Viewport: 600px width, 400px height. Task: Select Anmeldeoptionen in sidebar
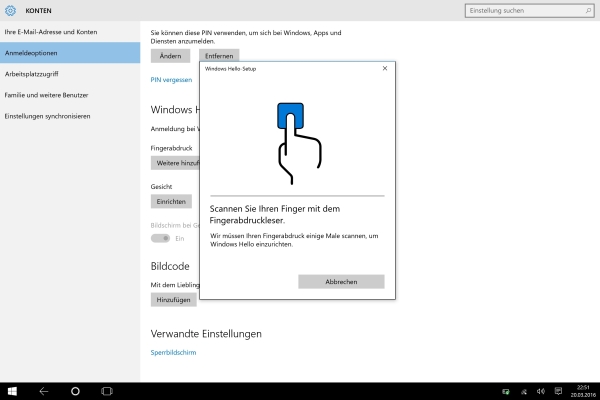(x=70, y=53)
